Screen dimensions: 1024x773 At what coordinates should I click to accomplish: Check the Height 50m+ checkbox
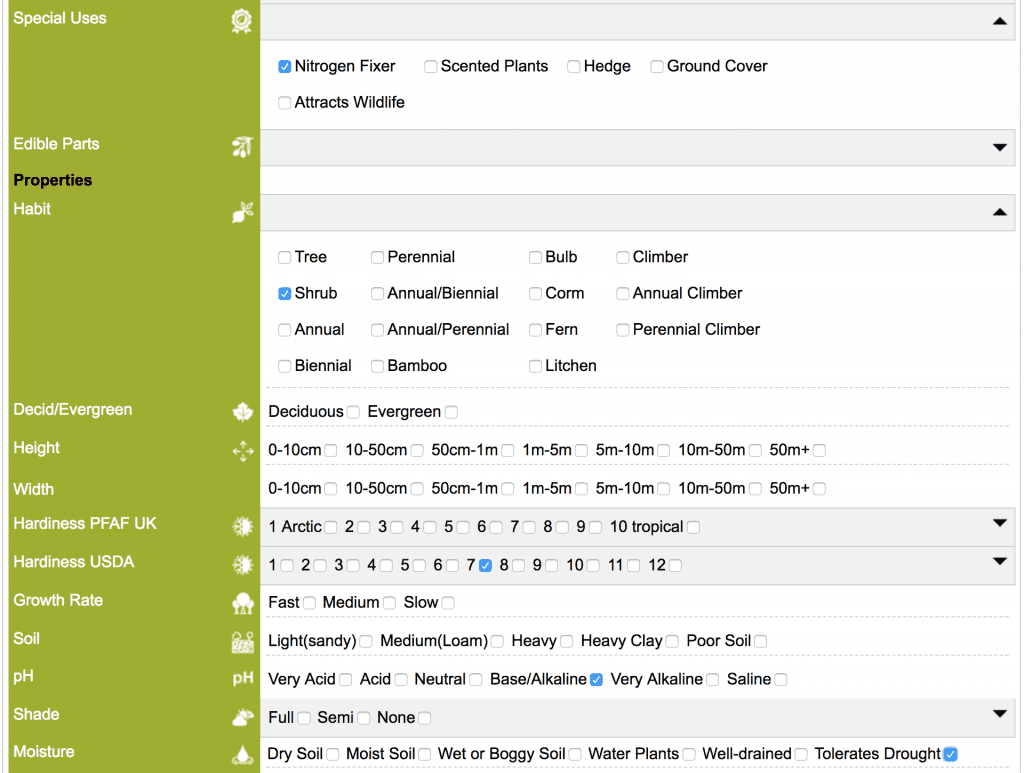[x=819, y=450]
